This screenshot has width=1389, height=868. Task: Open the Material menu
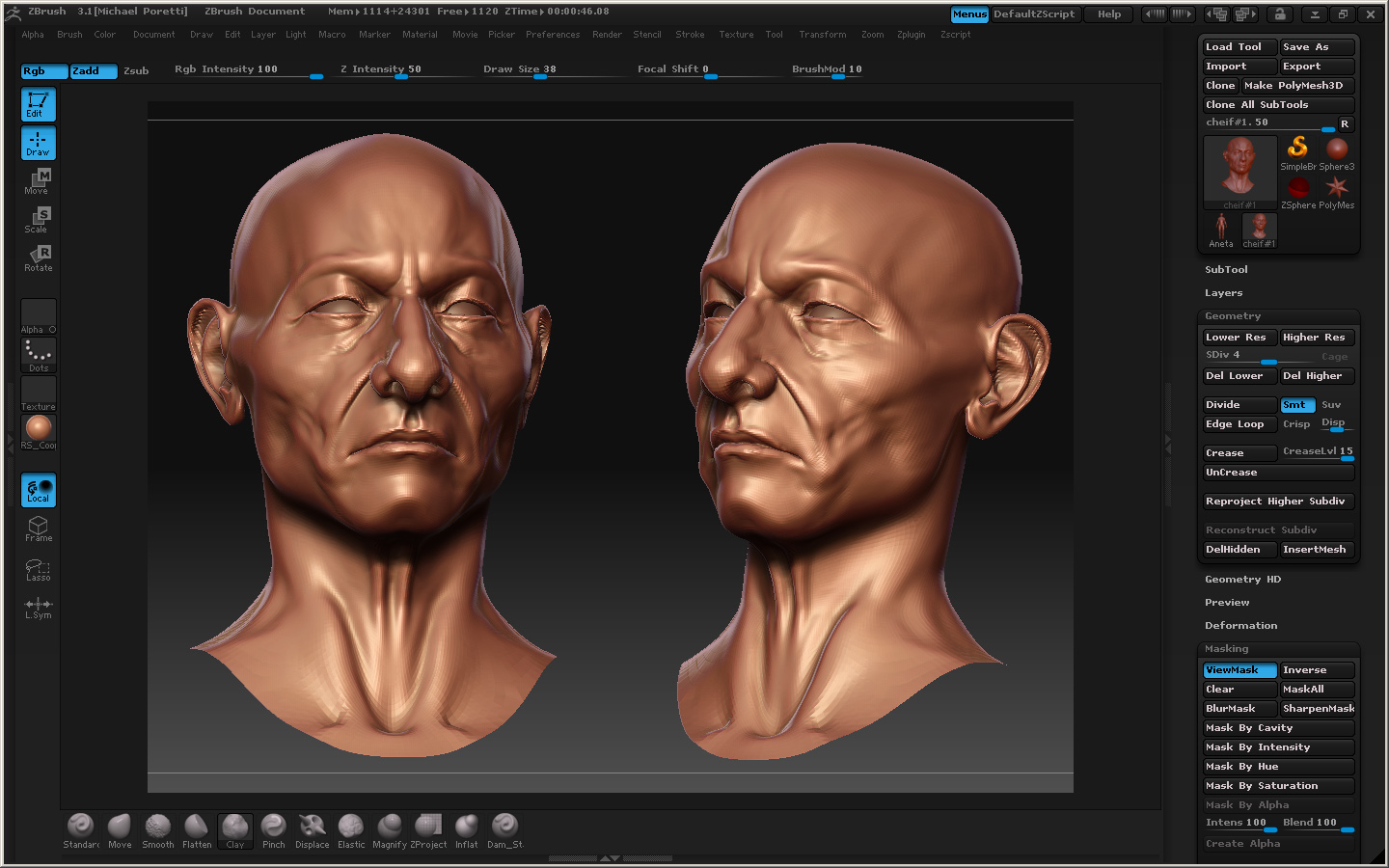click(420, 35)
